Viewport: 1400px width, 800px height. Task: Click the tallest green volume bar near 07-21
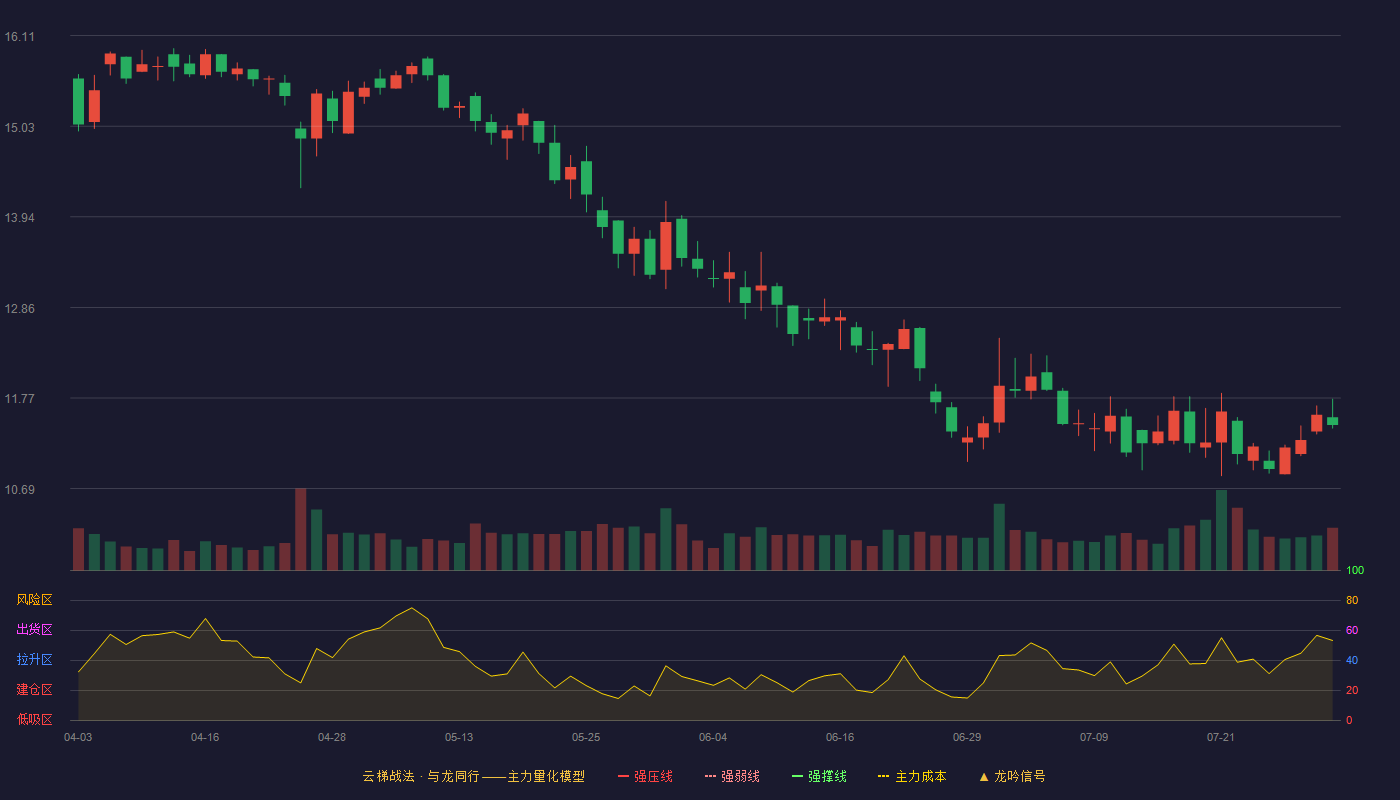tap(1221, 531)
